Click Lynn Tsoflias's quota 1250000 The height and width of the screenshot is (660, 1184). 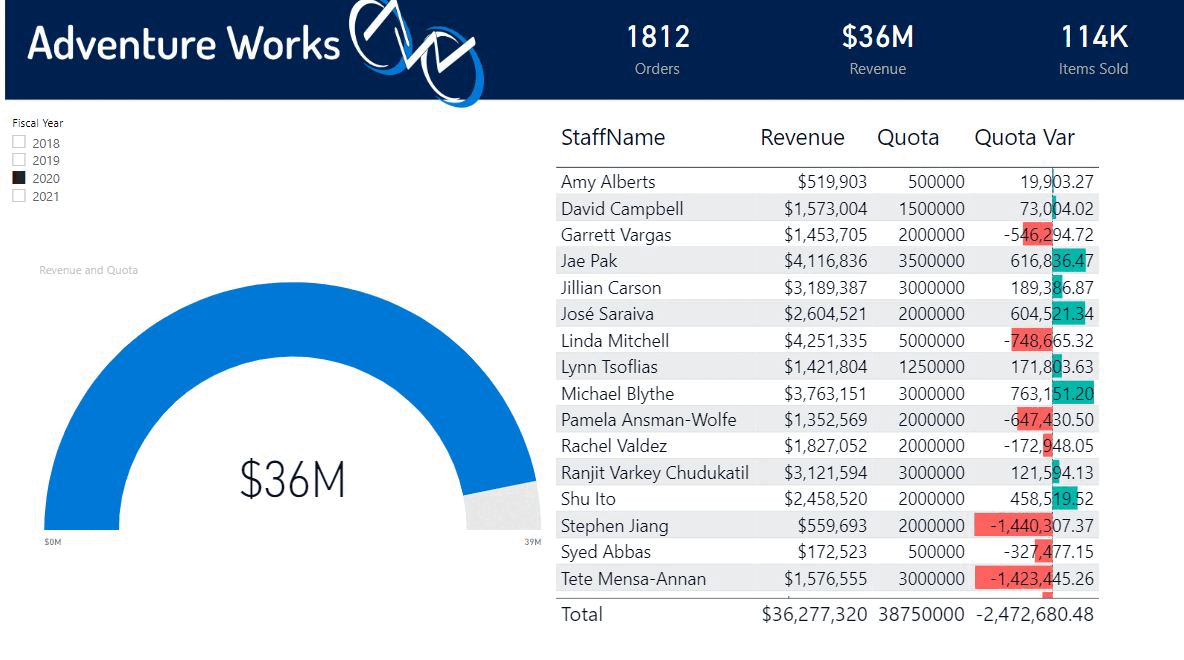pos(931,367)
